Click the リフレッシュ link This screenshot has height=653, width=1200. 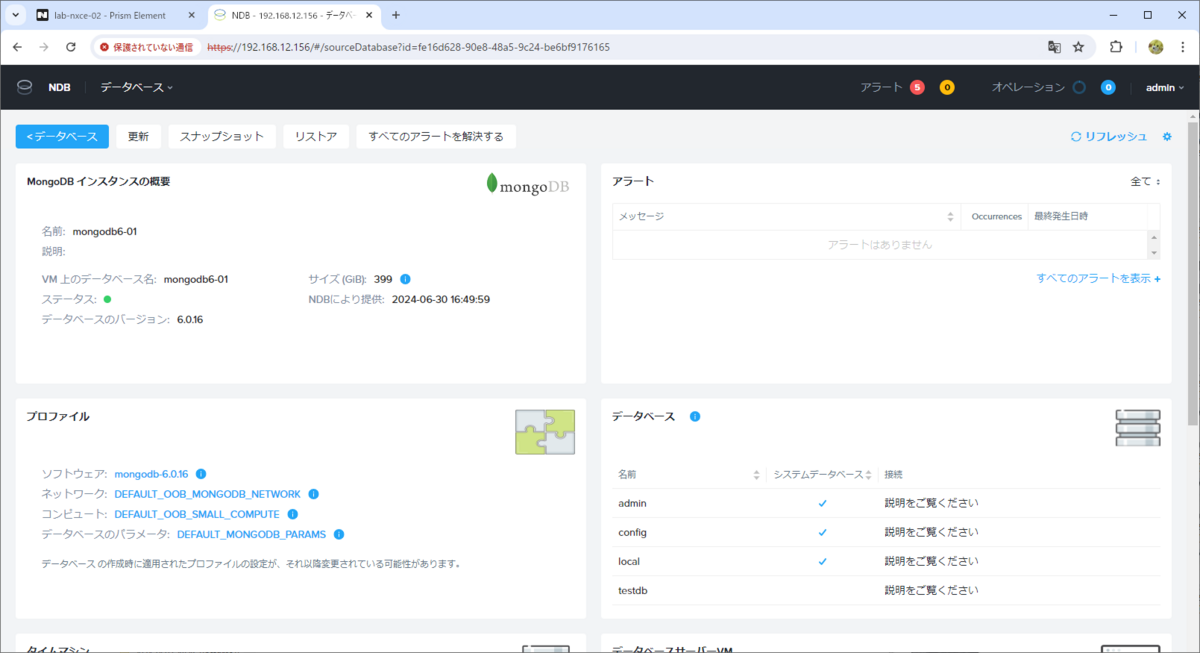click(1109, 137)
